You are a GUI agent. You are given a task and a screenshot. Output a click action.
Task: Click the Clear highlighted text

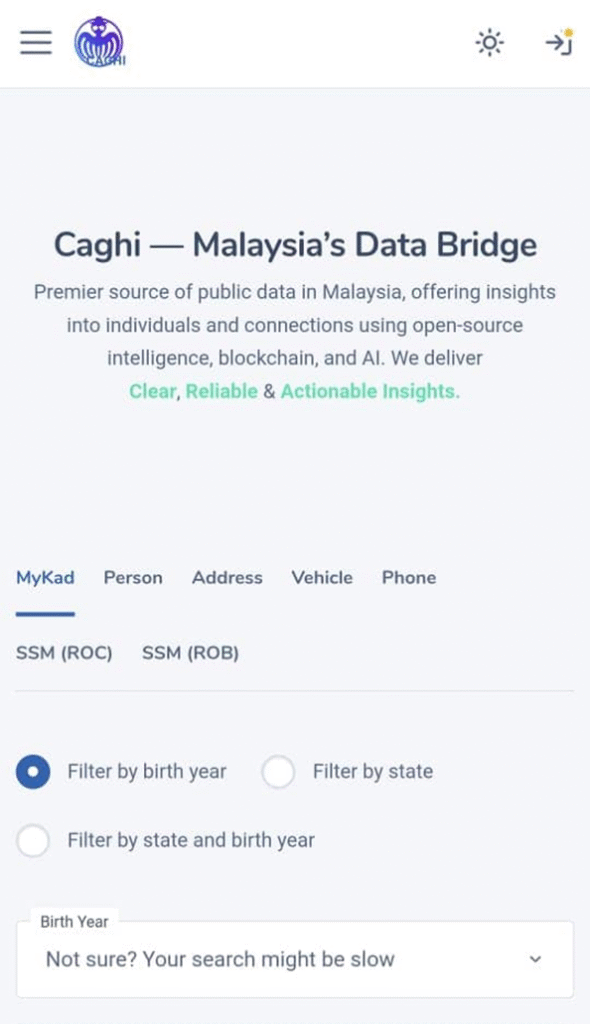(x=152, y=391)
